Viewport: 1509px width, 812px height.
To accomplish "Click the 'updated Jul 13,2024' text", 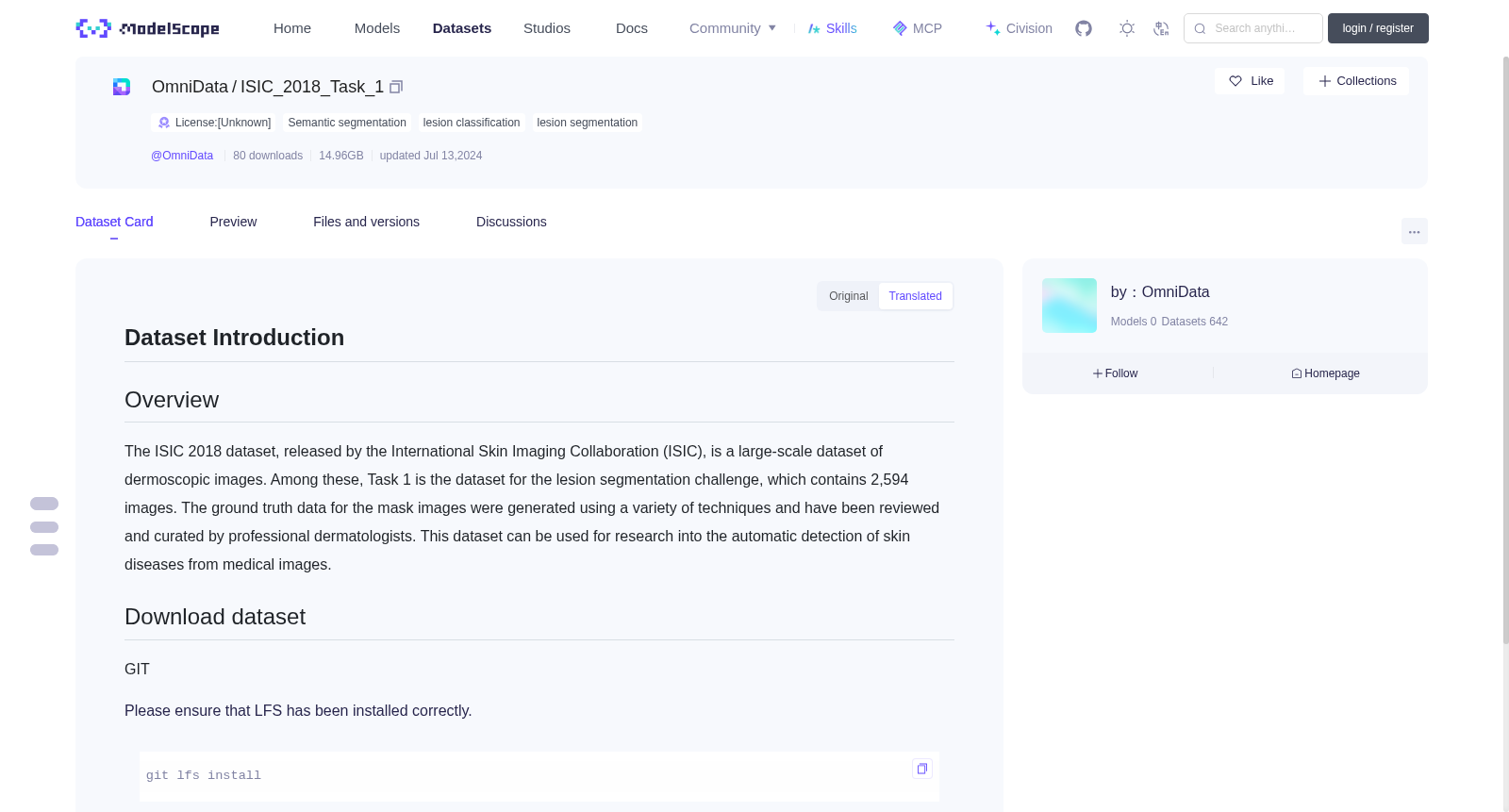I will 431,156.
